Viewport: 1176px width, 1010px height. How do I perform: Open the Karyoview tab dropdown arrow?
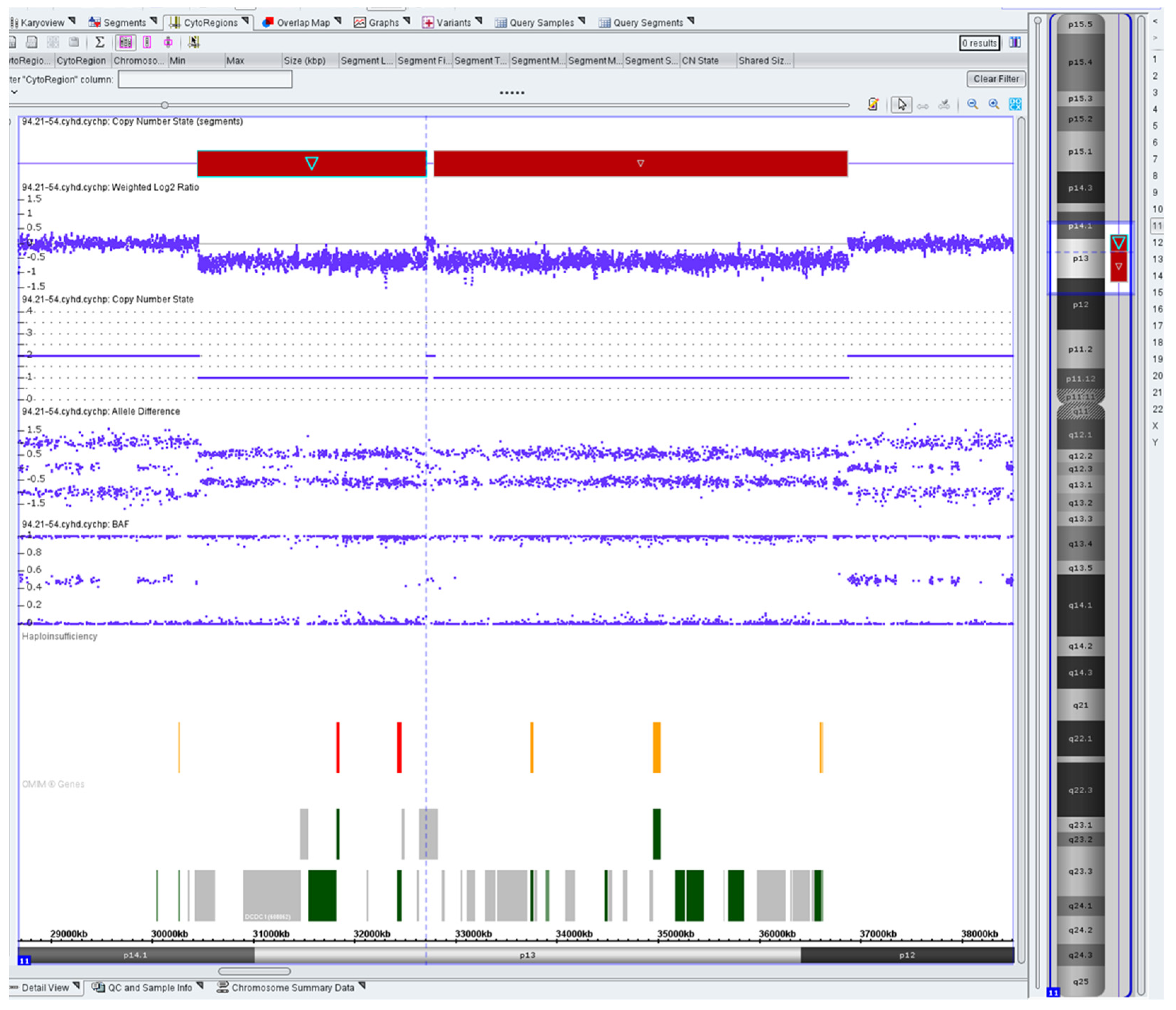tap(72, 21)
